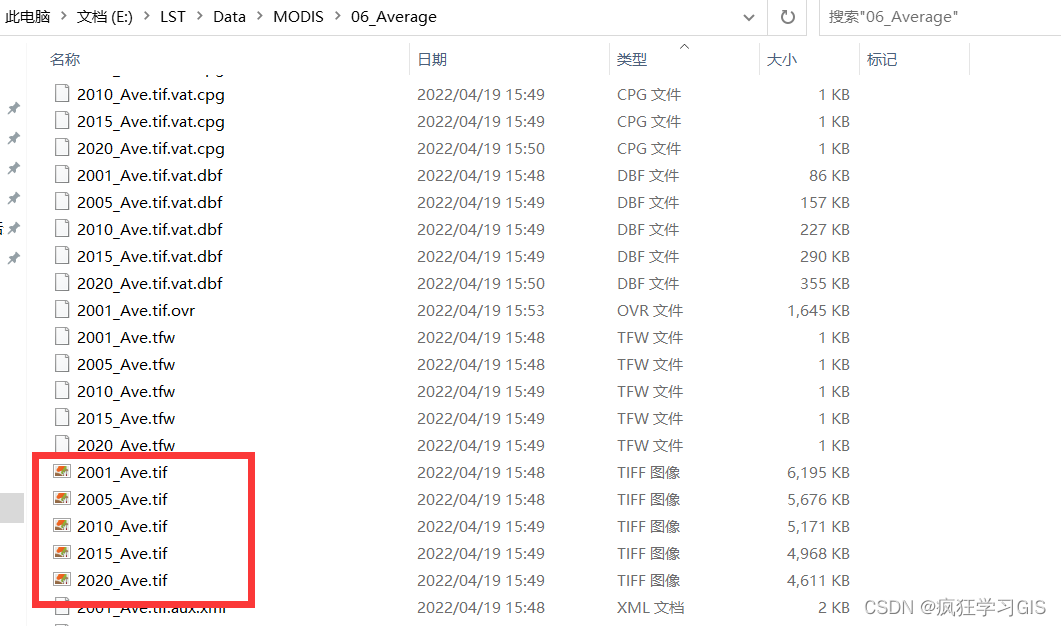Screen dimensions: 1061x626
Task: Click file name 2010_Ave.tfw
Action: pyautogui.click(x=126, y=393)
